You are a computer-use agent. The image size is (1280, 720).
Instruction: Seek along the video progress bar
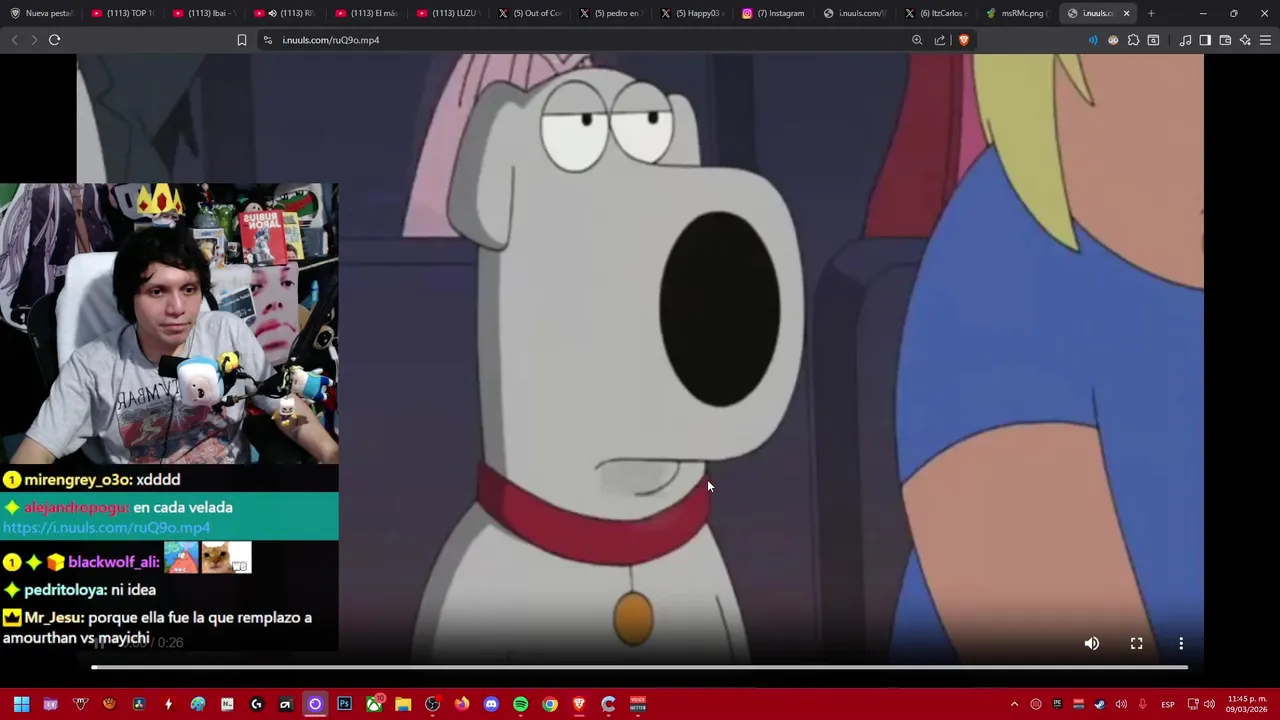click(640, 667)
